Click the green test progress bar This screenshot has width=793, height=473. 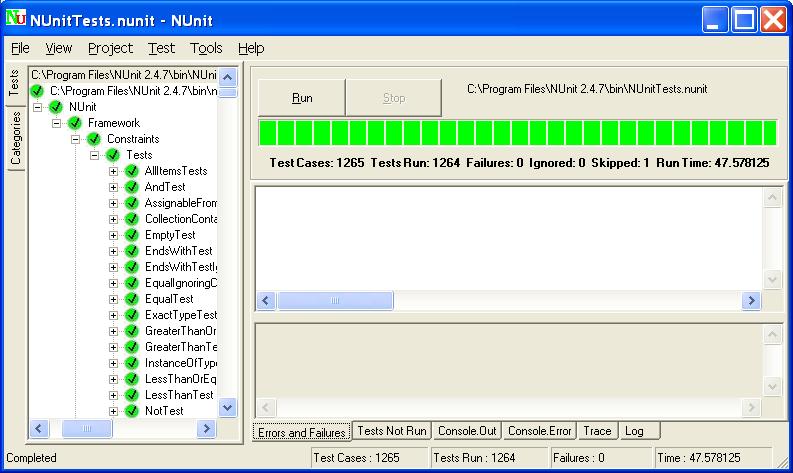coord(518,133)
